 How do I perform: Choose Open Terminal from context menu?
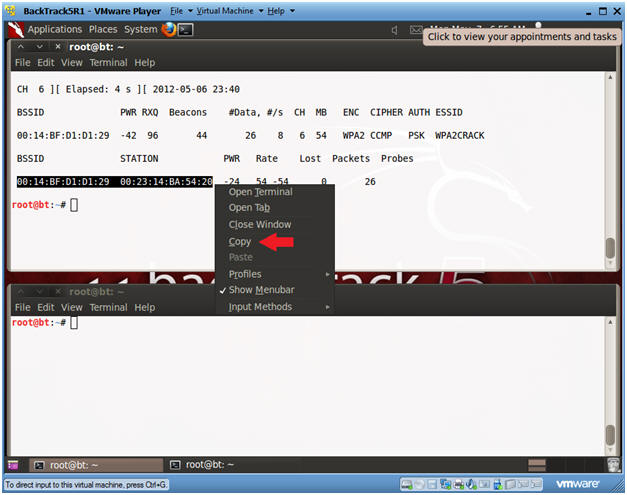click(x=260, y=192)
